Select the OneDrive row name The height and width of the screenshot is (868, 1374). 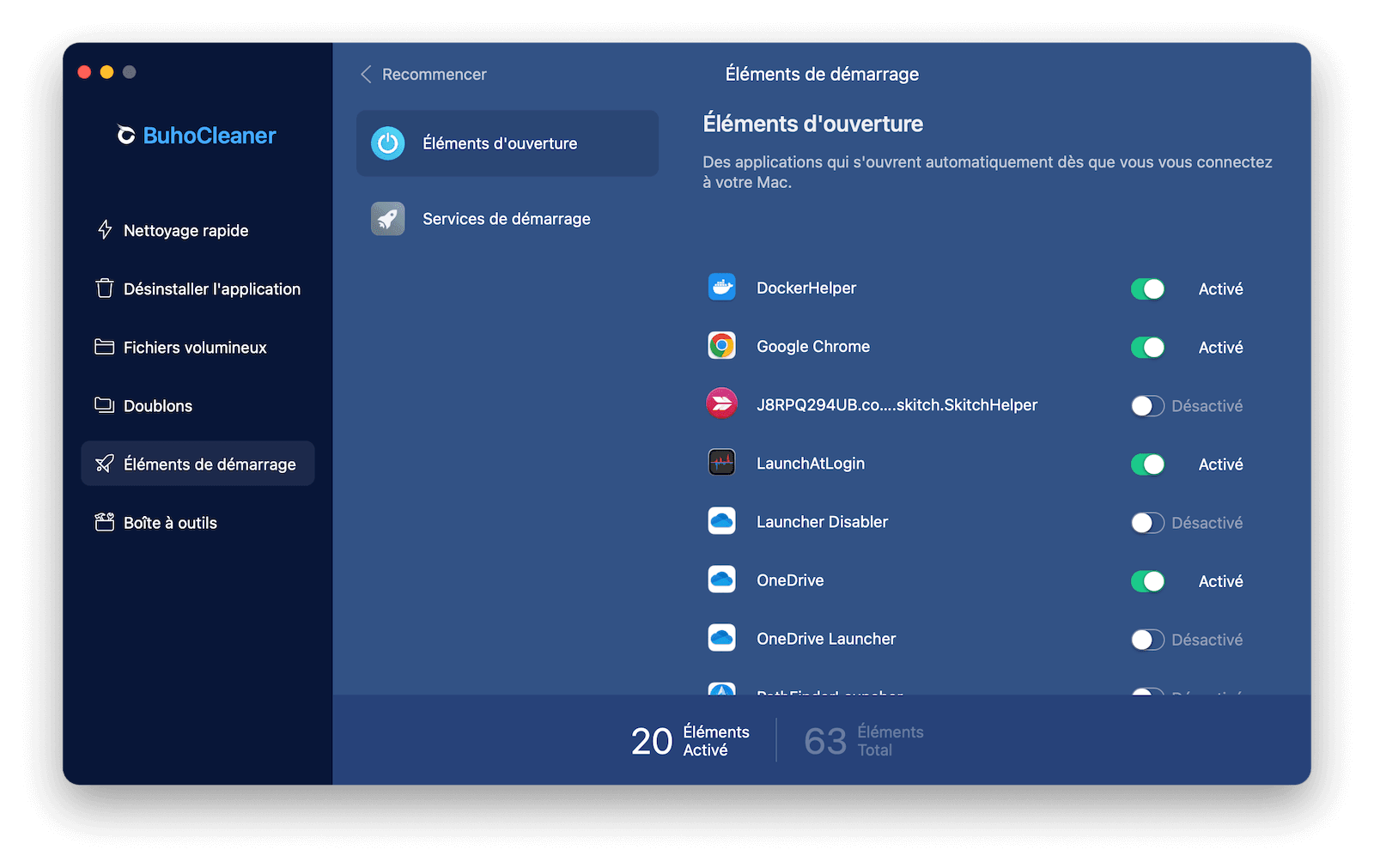click(x=790, y=580)
